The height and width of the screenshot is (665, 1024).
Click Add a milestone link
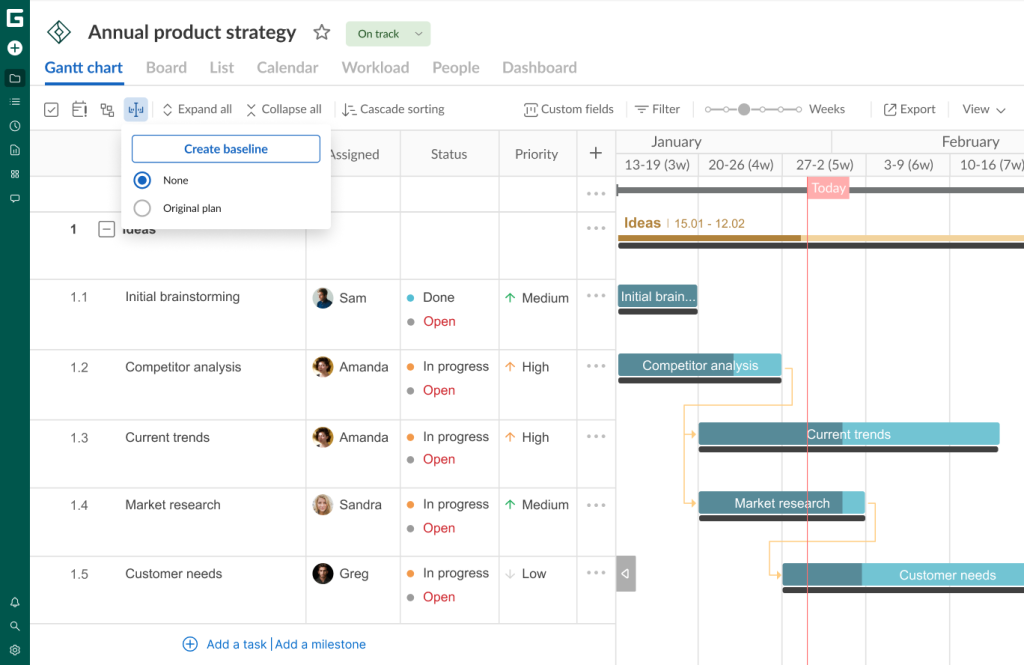coord(320,644)
